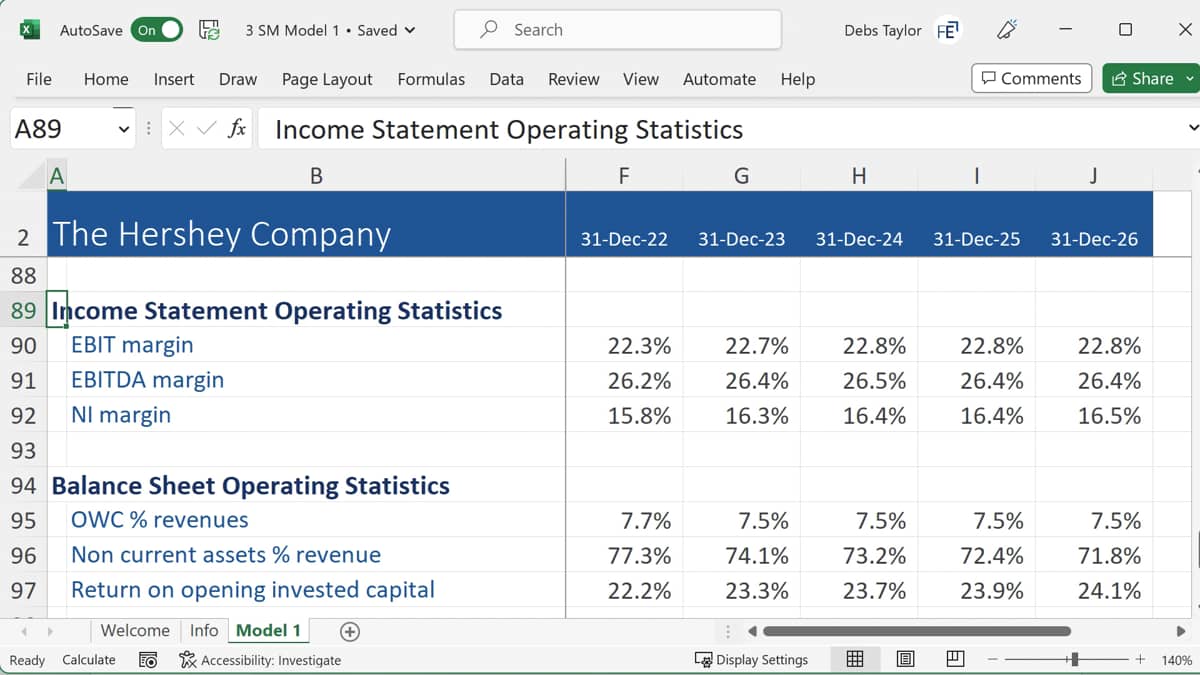The image size is (1200, 675).
Task: Open the Draw tab
Action: tap(238, 79)
